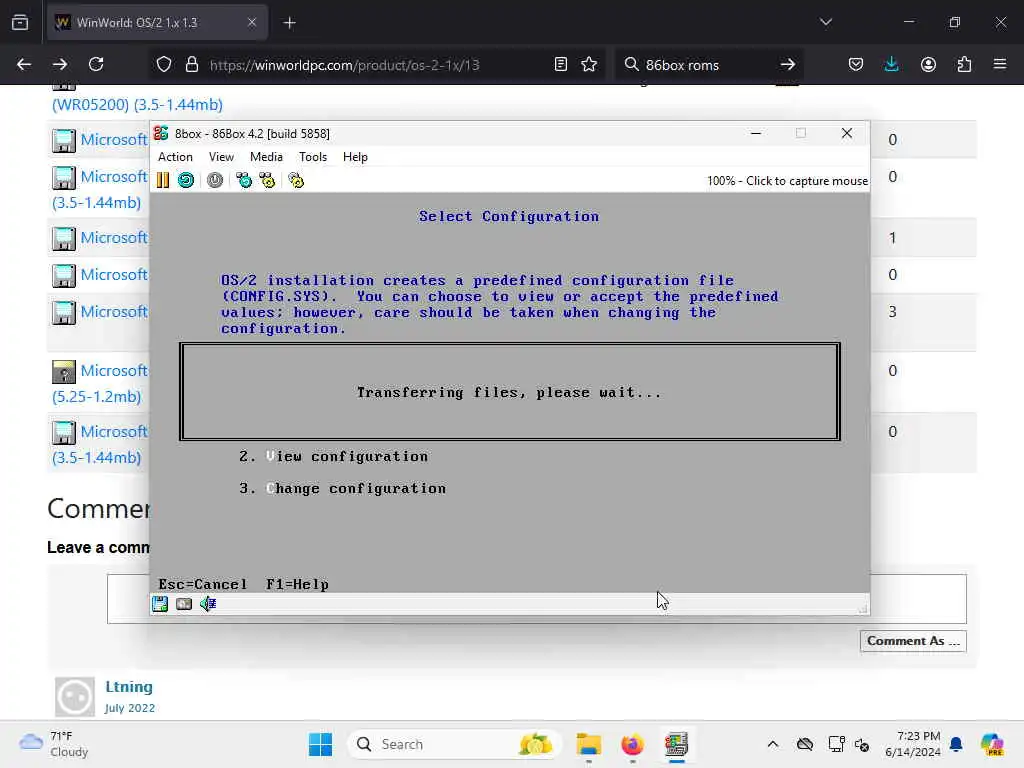Open File Explorer from taskbar
Screen dimensions: 1024x768
(x=588, y=744)
